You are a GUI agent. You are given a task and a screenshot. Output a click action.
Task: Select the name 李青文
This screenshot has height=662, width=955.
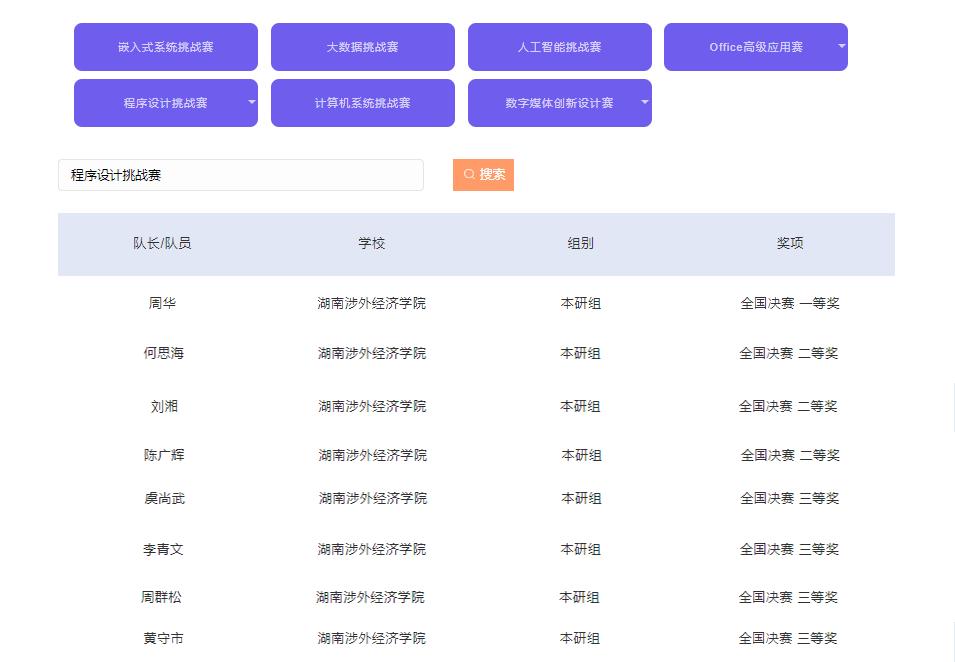(x=163, y=549)
